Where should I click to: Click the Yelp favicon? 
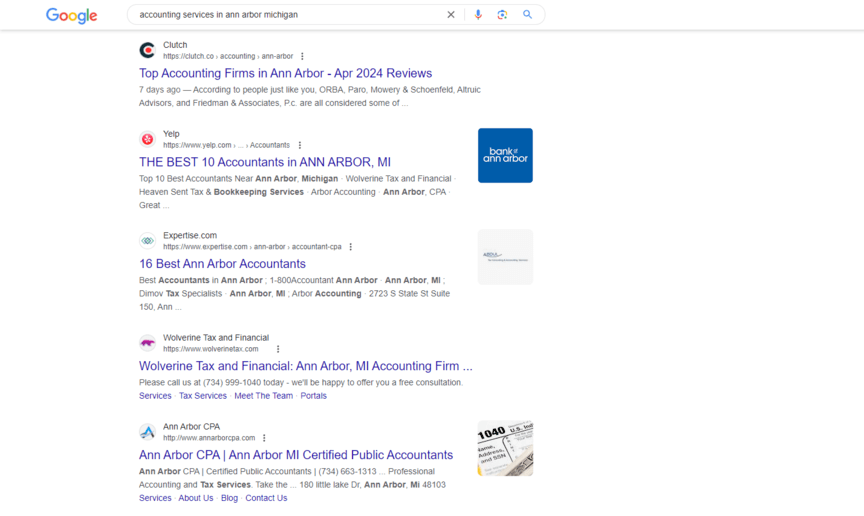click(147, 139)
